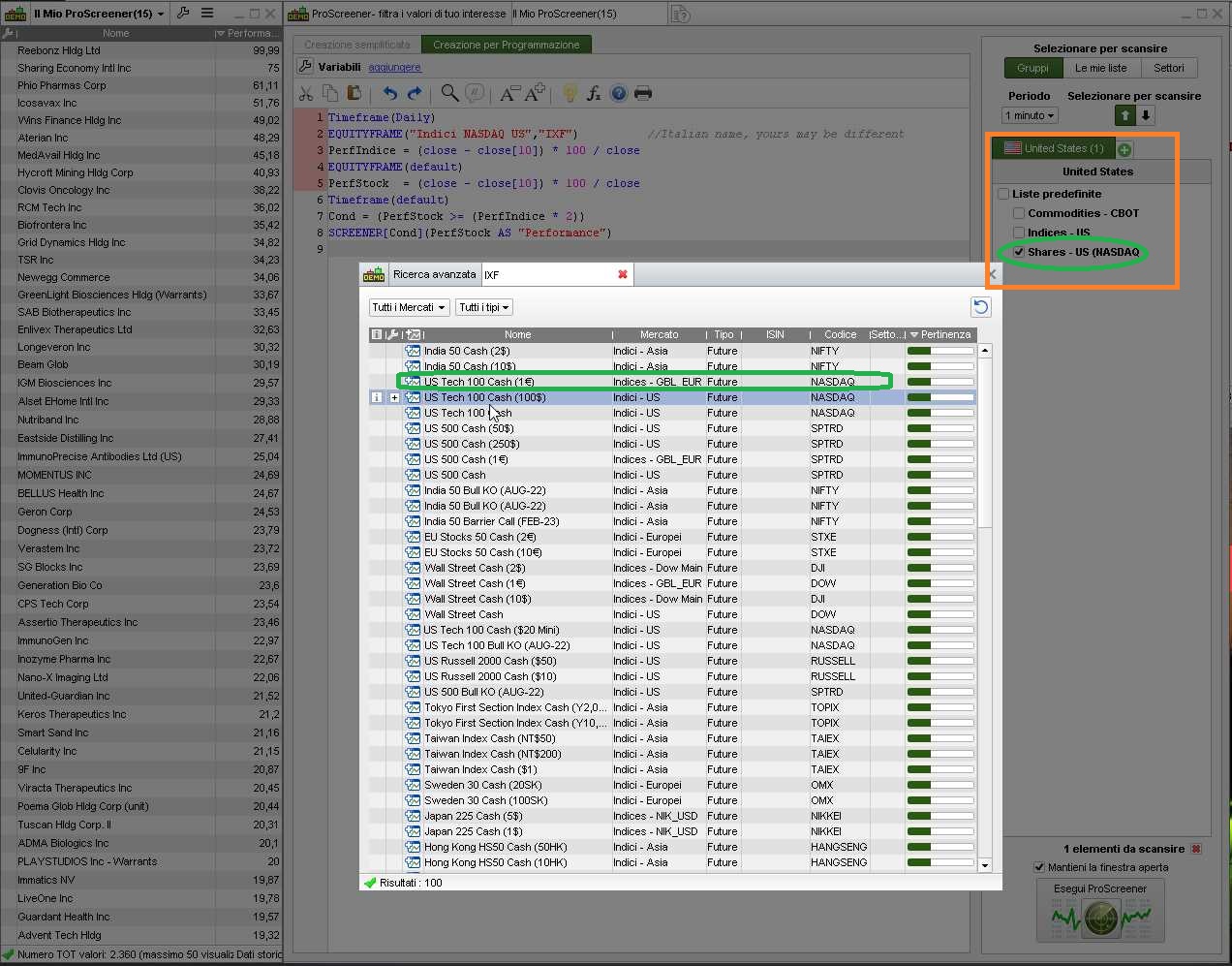Reset search with the refresh arrow icon
The image size is (1232, 966).
click(980, 307)
